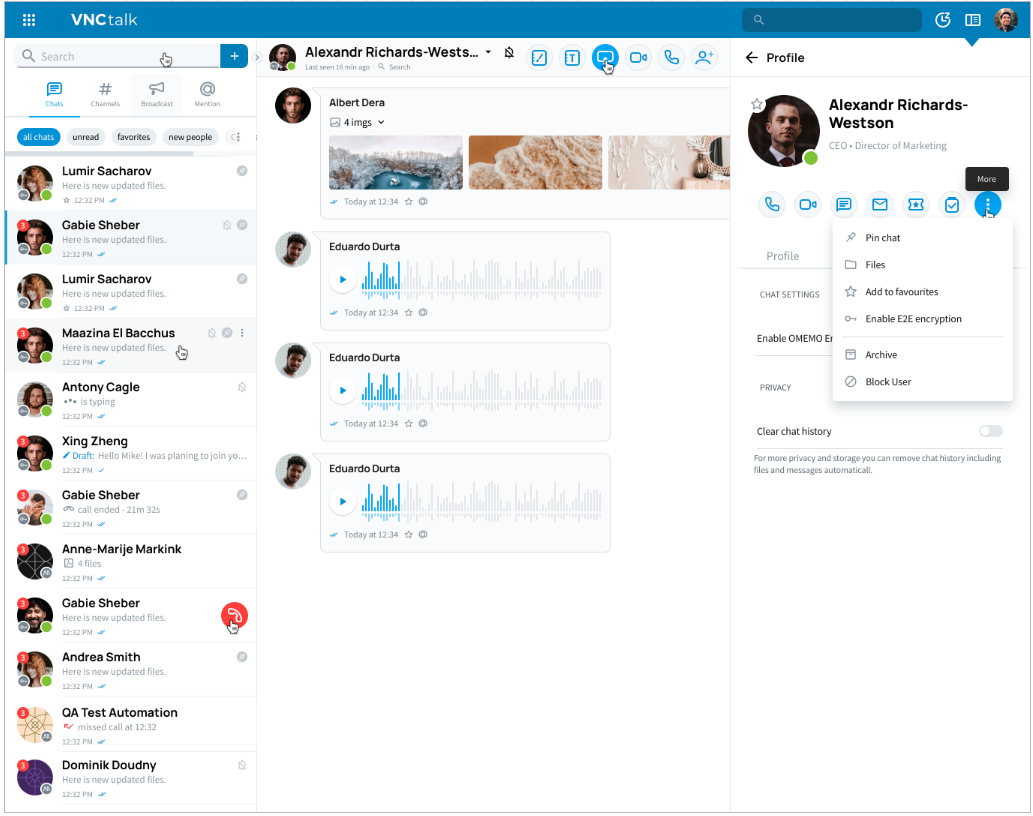Screen dimensions: 1033x816
Task: Select Block User from the menu
Action: pos(887,382)
